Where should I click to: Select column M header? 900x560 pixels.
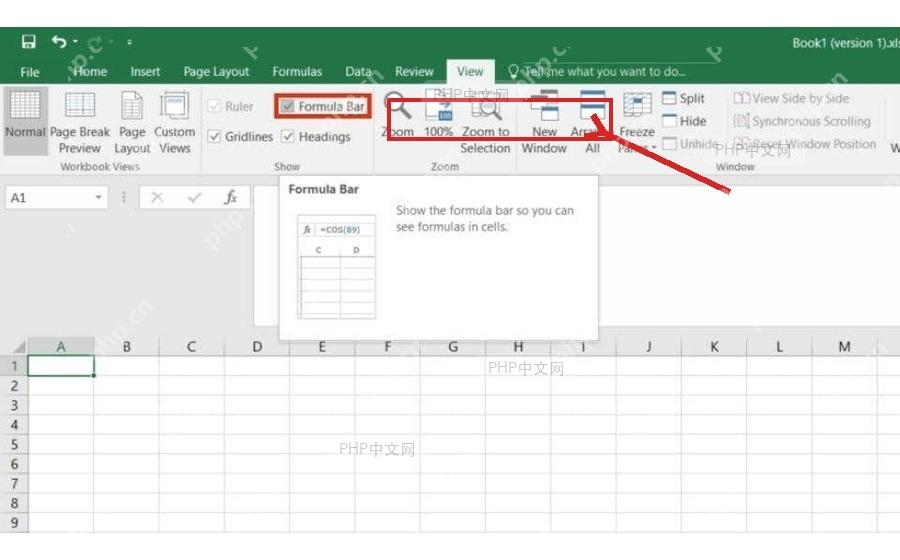click(844, 347)
